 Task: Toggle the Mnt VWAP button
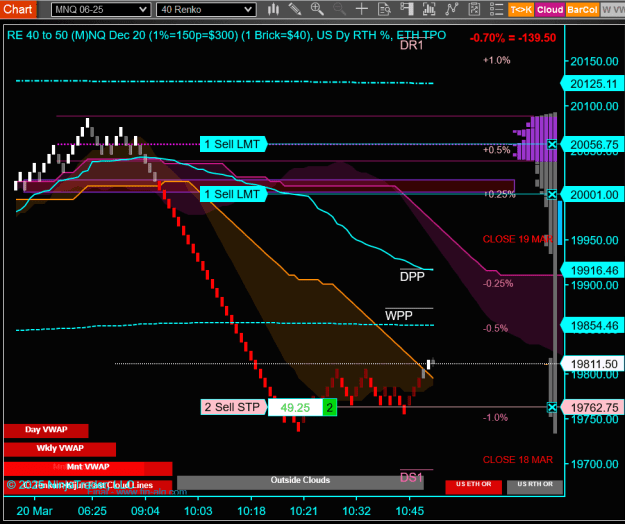tap(88, 468)
